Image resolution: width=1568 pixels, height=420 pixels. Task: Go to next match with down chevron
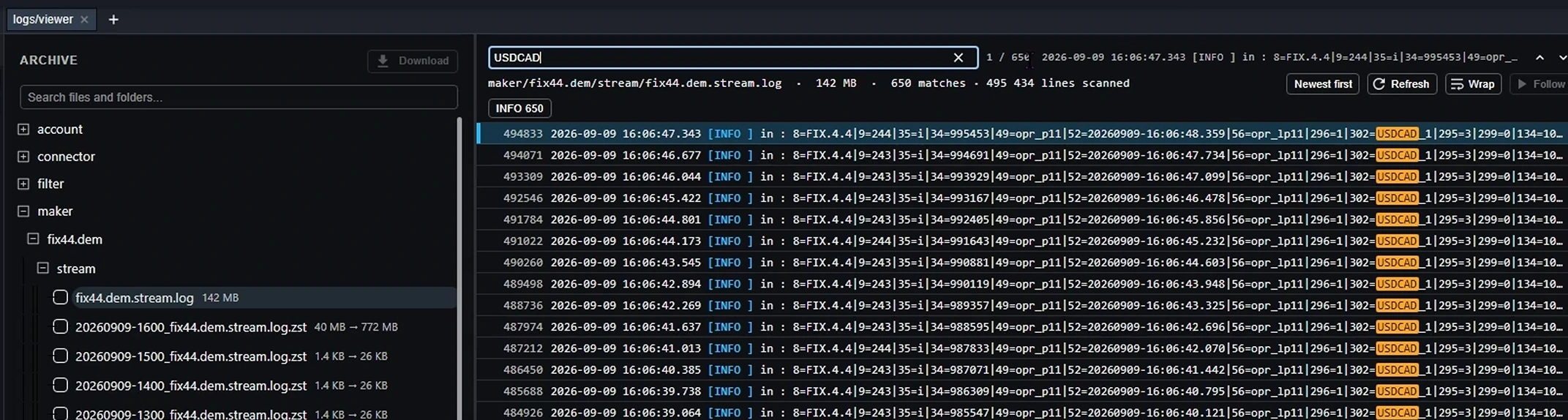click(1562, 58)
